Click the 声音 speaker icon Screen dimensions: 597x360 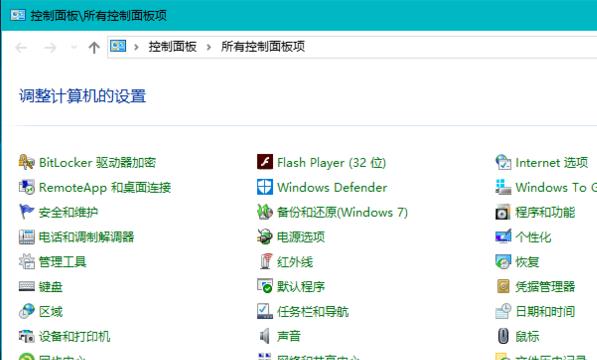coord(265,336)
